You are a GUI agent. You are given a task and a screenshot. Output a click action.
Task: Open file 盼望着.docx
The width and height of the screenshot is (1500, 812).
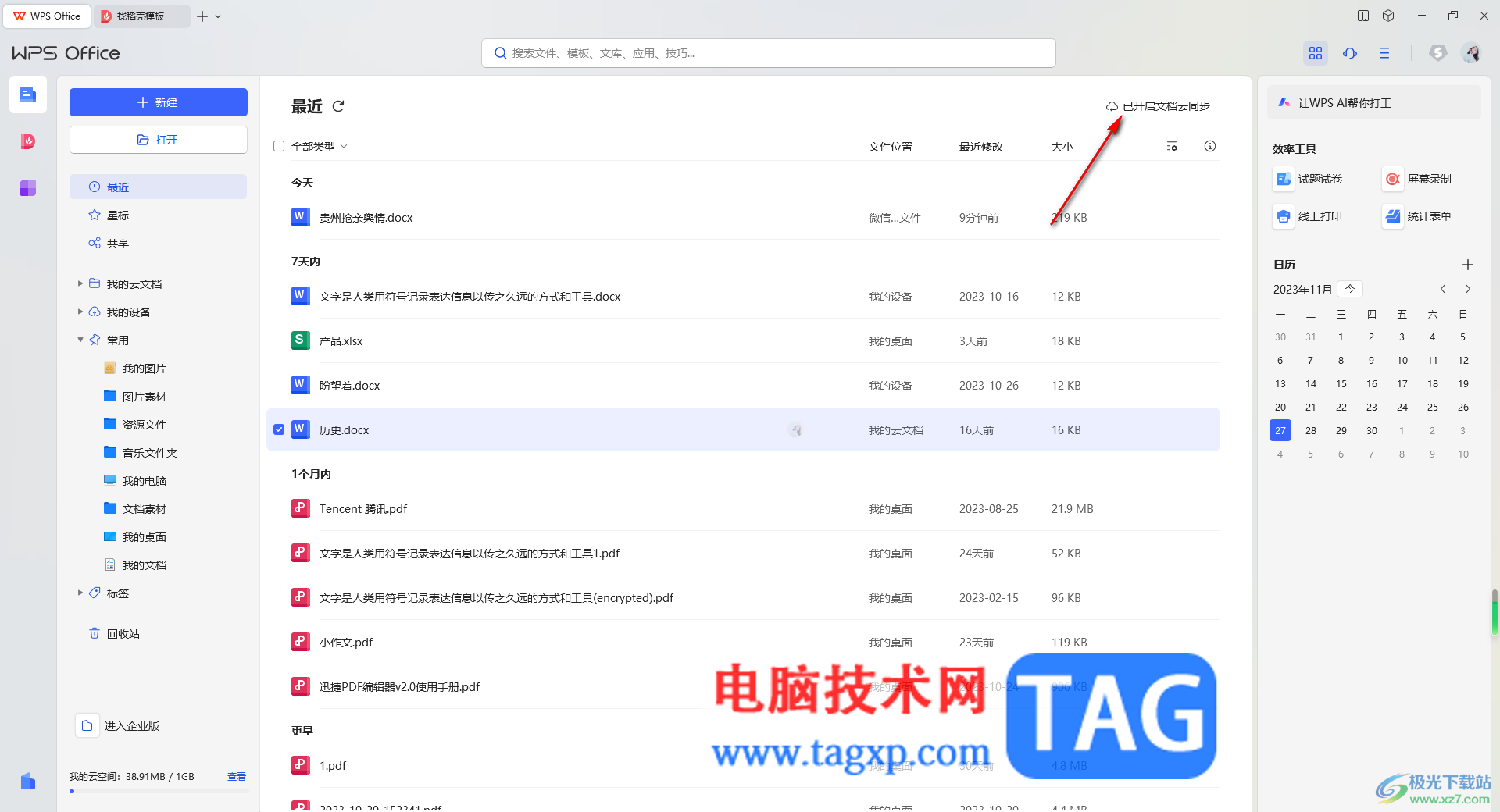[349, 386]
